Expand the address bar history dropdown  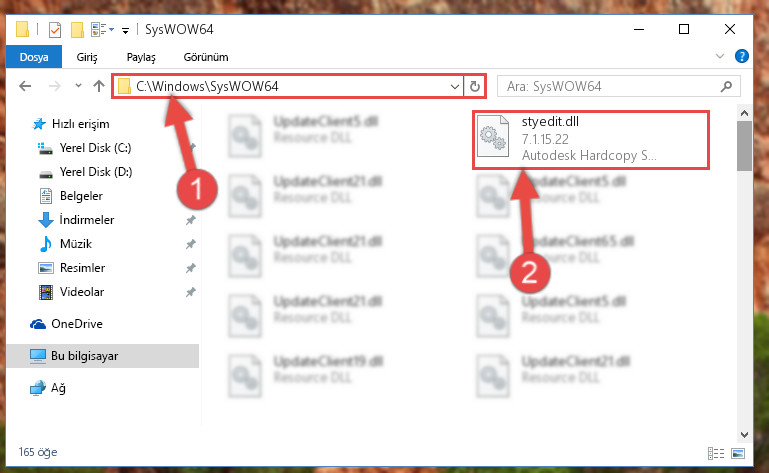(x=455, y=87)
